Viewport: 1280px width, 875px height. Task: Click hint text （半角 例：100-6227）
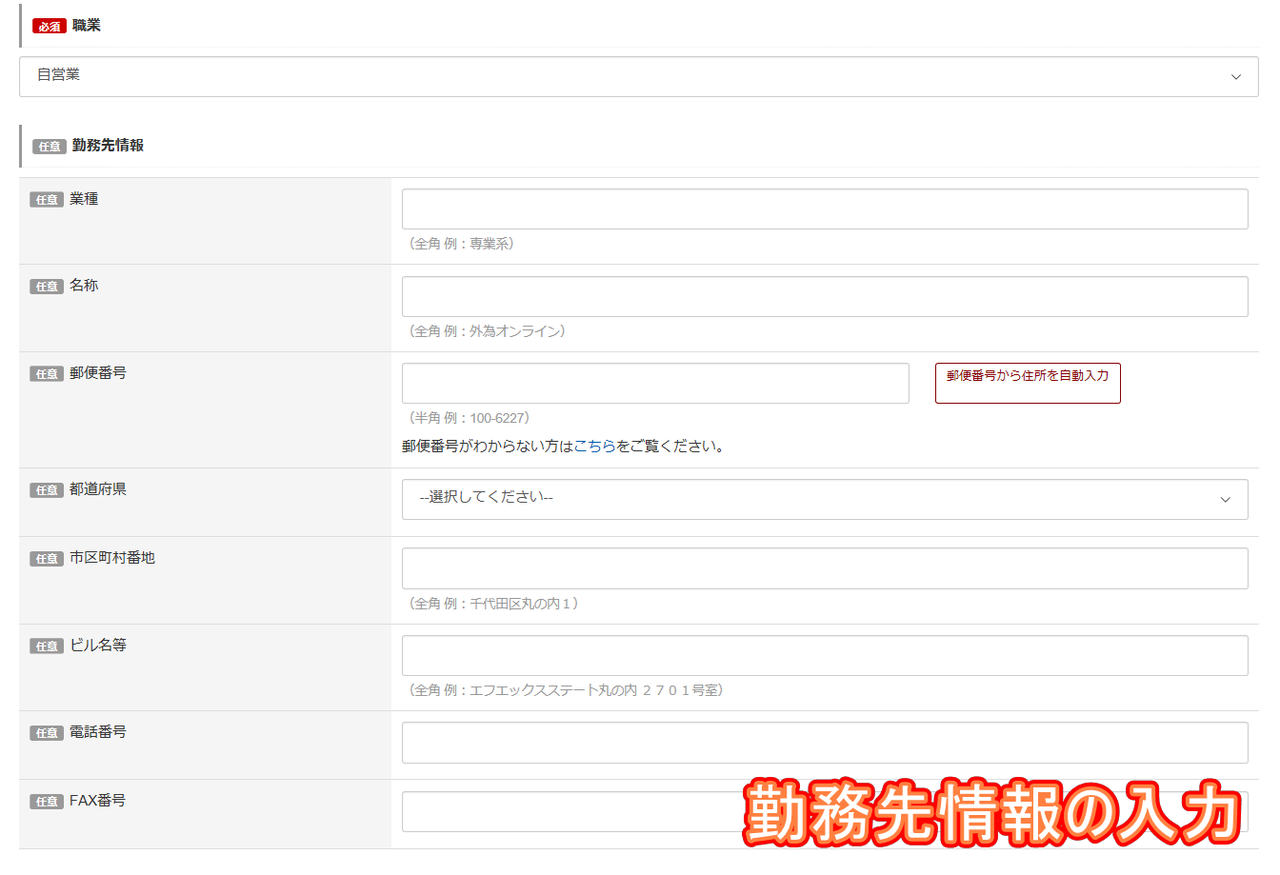468,417
